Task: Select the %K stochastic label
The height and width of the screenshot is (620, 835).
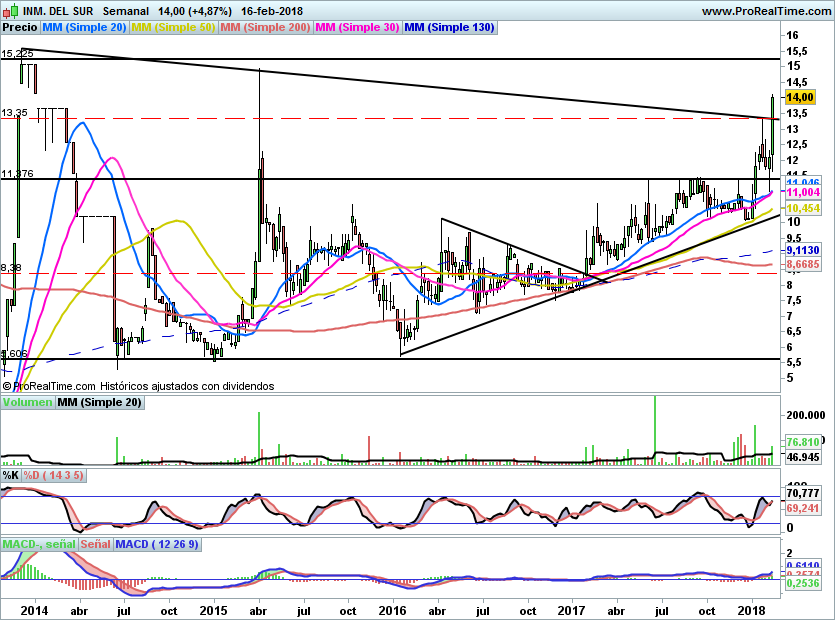Action: click(10, 475)
